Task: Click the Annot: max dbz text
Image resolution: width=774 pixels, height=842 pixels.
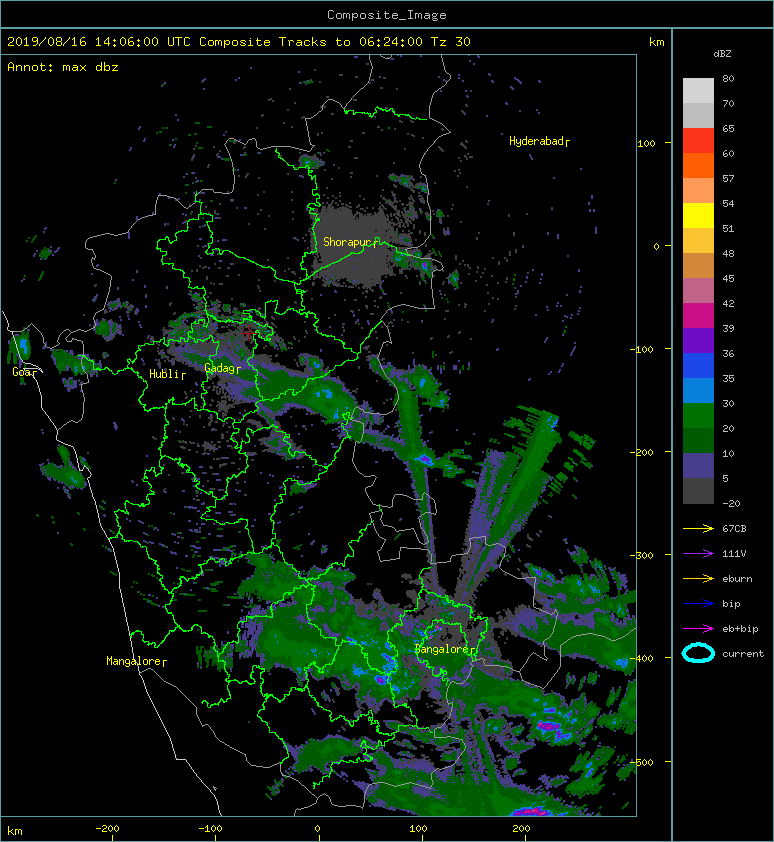Action: [62, 67]
